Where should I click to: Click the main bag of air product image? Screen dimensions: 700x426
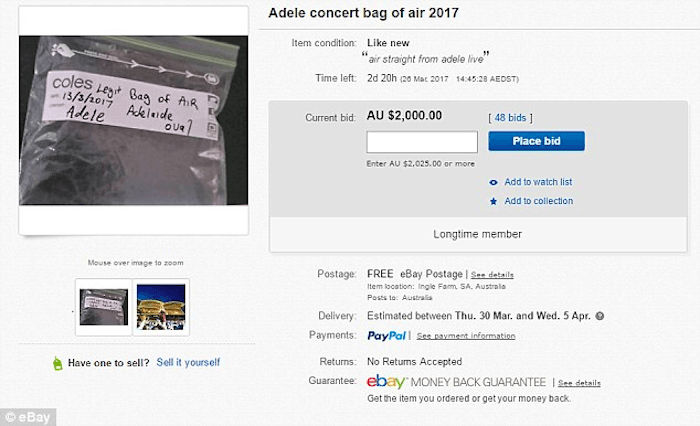click(133, 120)
